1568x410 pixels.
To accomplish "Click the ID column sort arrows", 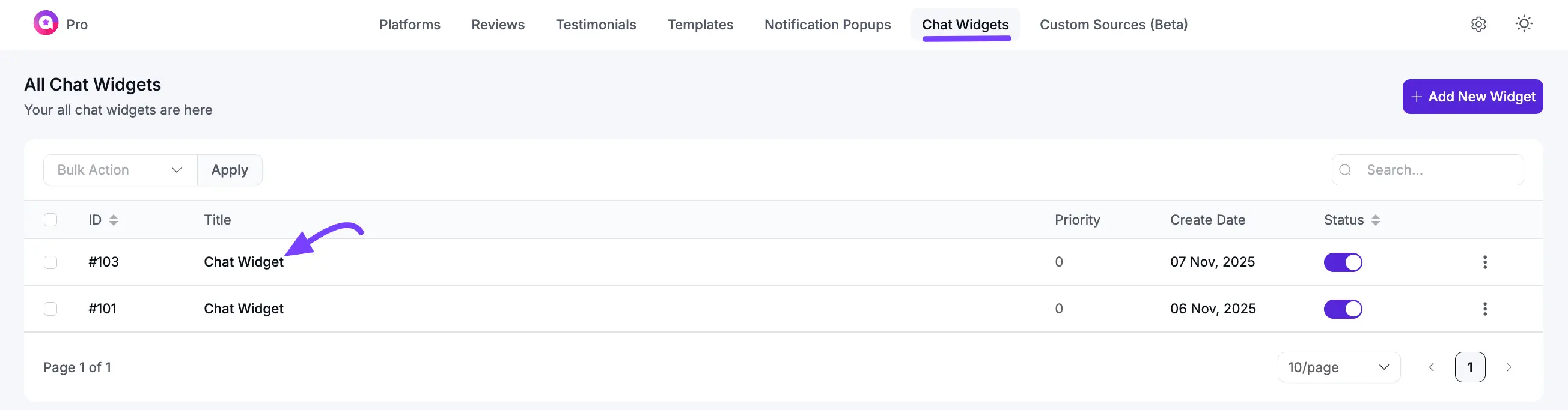I will coord(114,220).
